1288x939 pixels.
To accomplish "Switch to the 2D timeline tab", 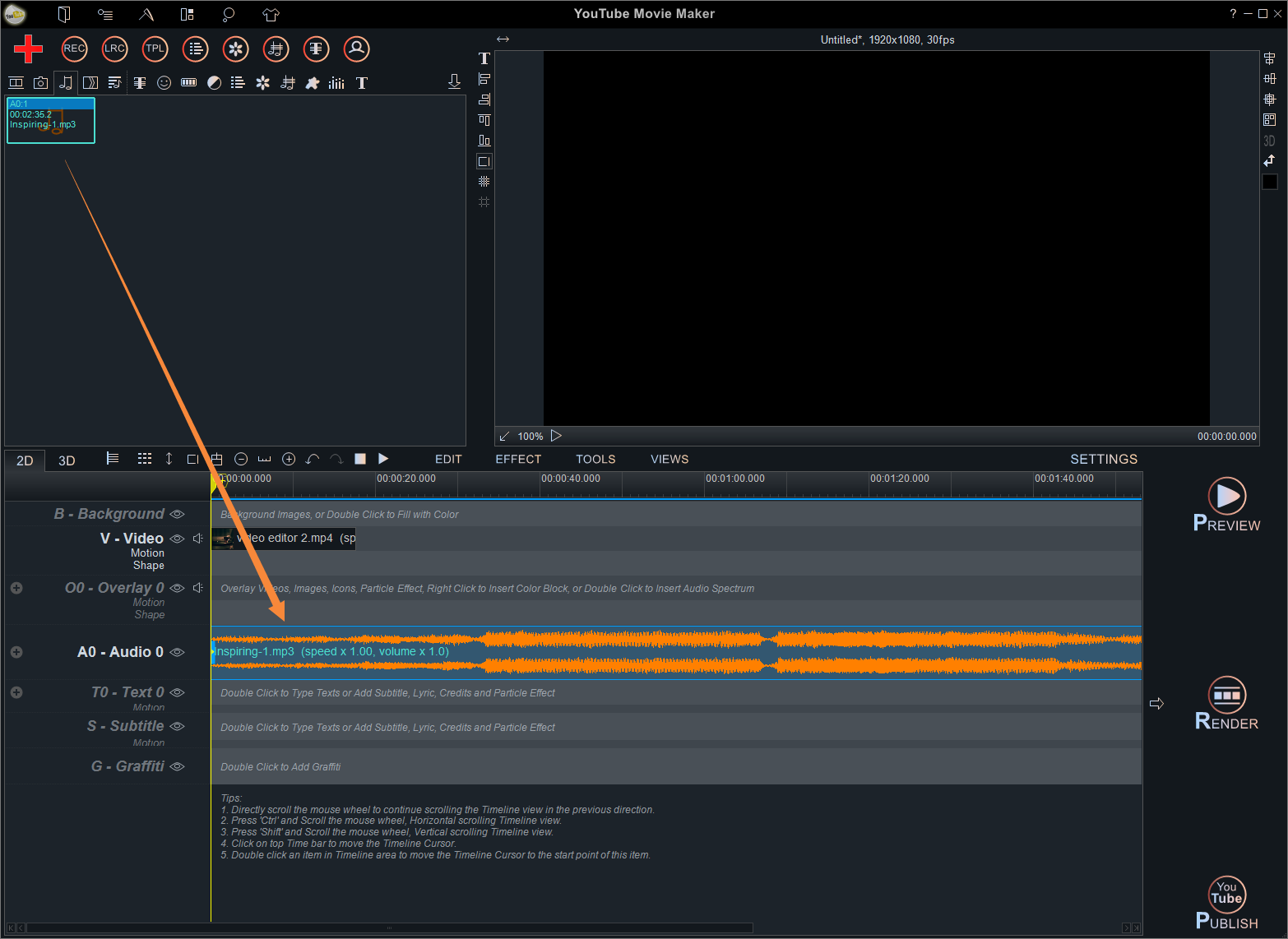I will click(25, 460).
